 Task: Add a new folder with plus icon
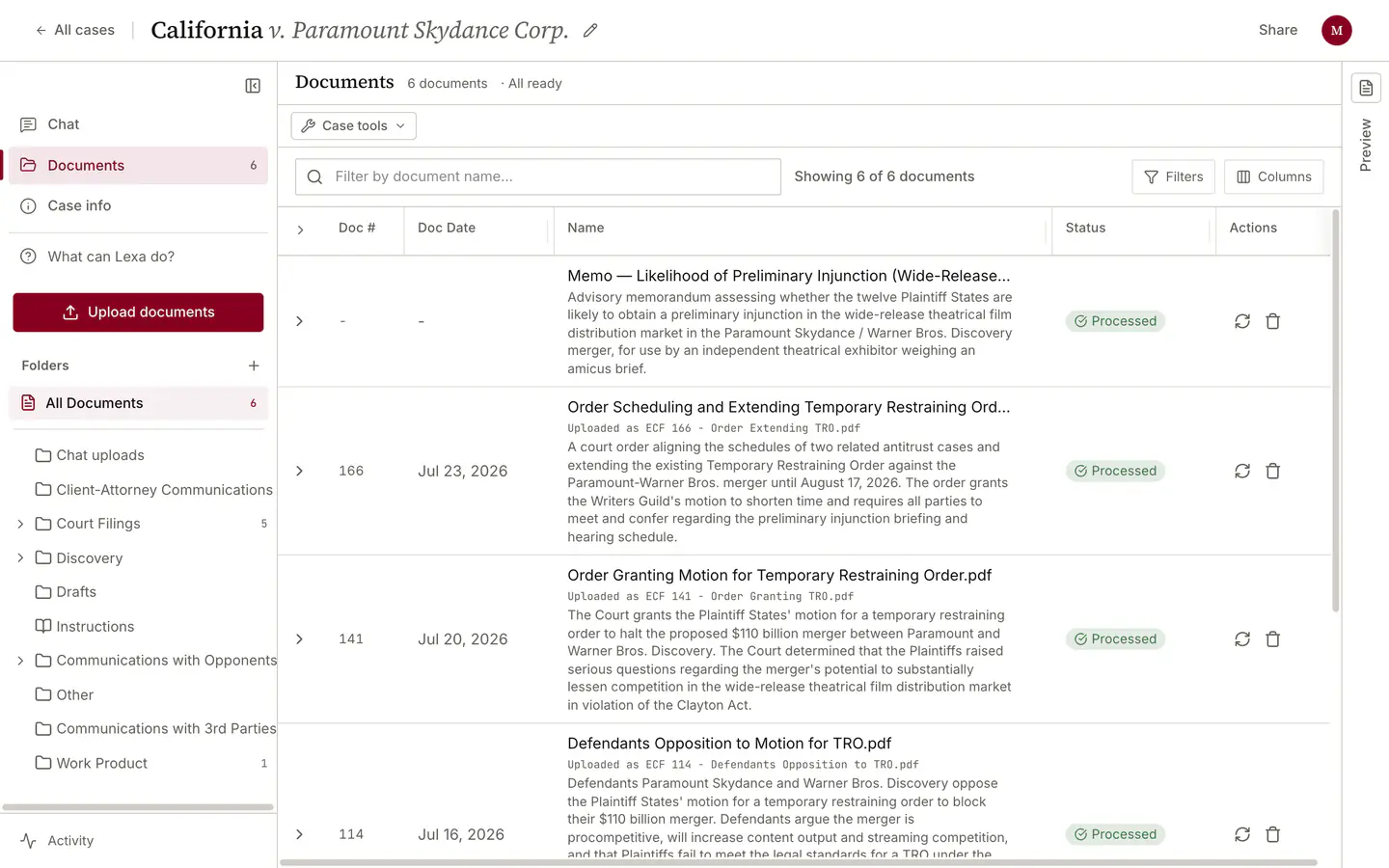(254, 366)
